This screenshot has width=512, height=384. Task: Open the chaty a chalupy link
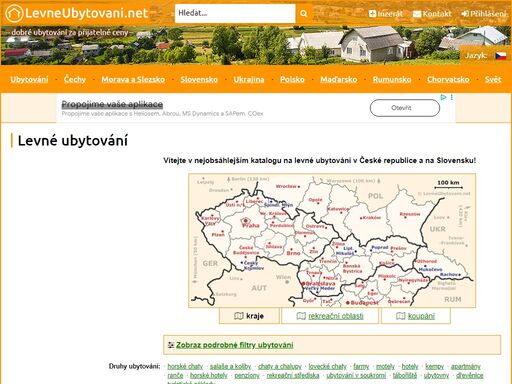(280, 366)
